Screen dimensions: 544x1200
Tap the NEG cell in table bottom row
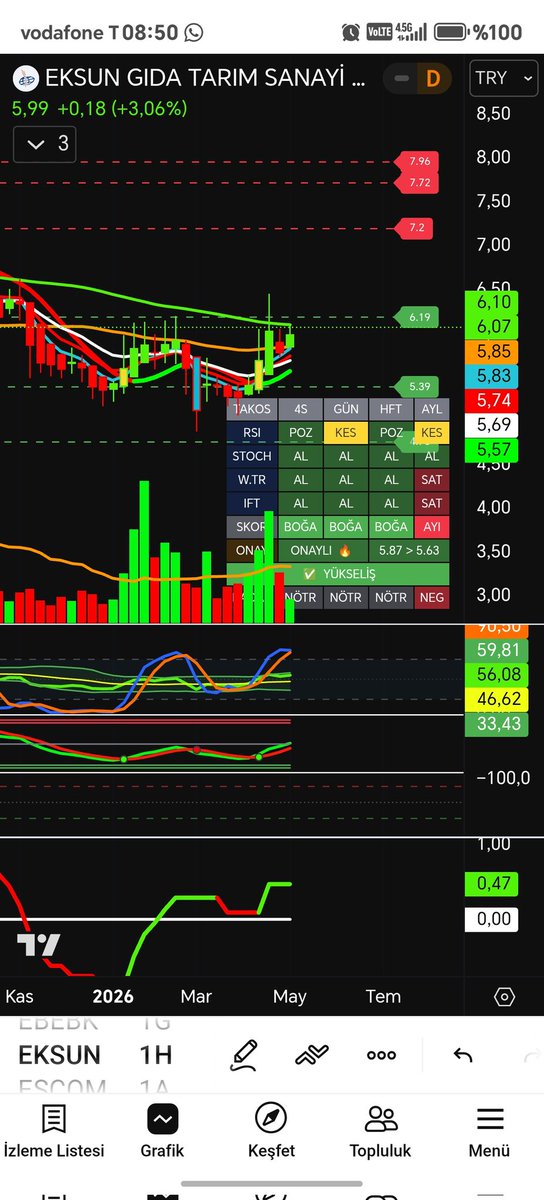[432, 597]
